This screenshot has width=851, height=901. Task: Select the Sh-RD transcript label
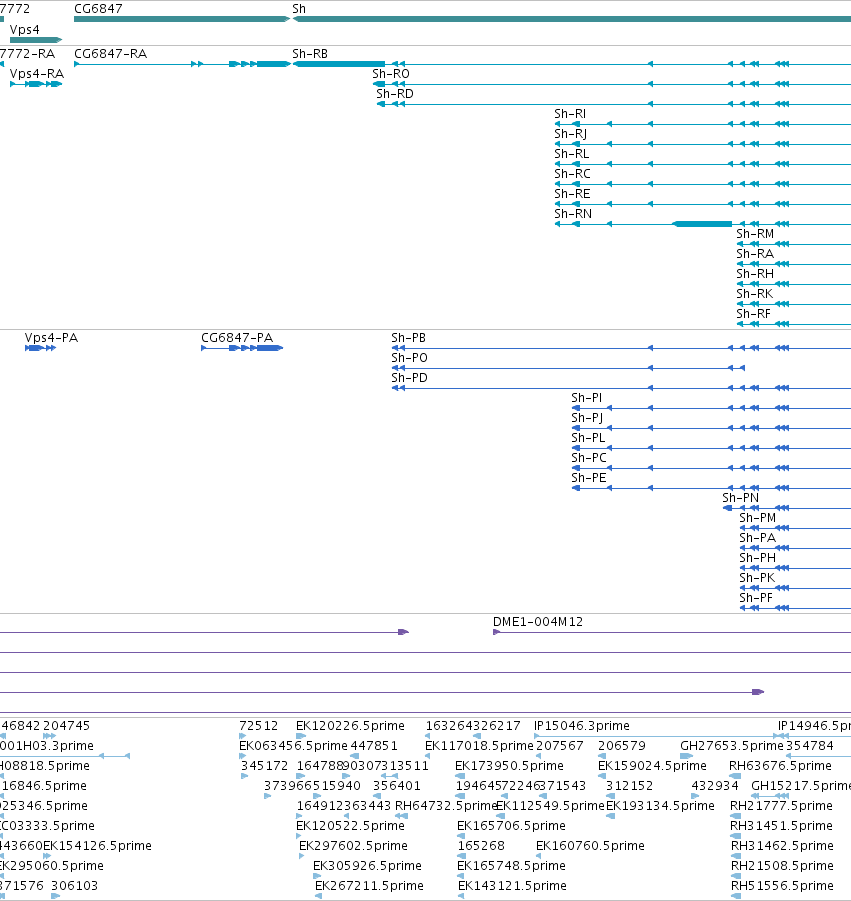coord(395,94)
